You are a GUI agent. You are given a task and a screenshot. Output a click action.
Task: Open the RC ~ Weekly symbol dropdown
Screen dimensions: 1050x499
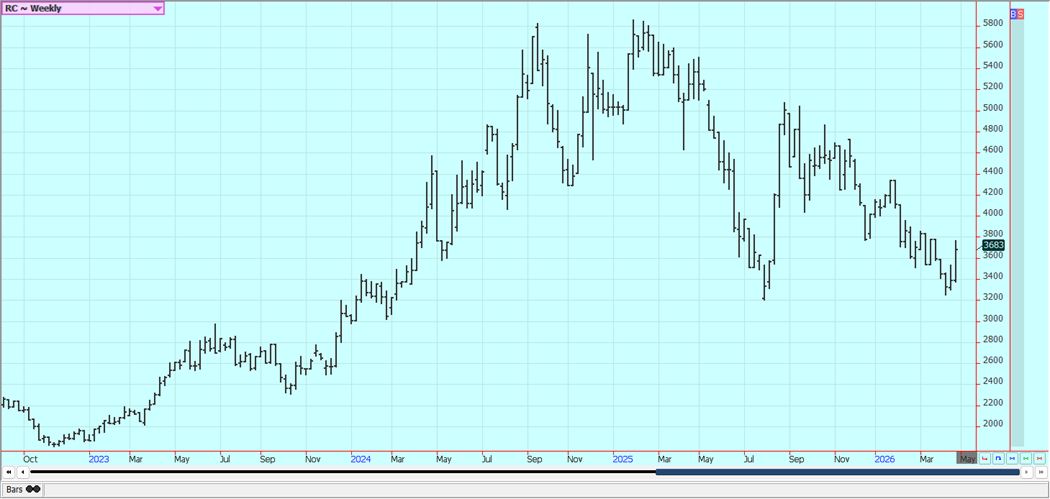157,8
